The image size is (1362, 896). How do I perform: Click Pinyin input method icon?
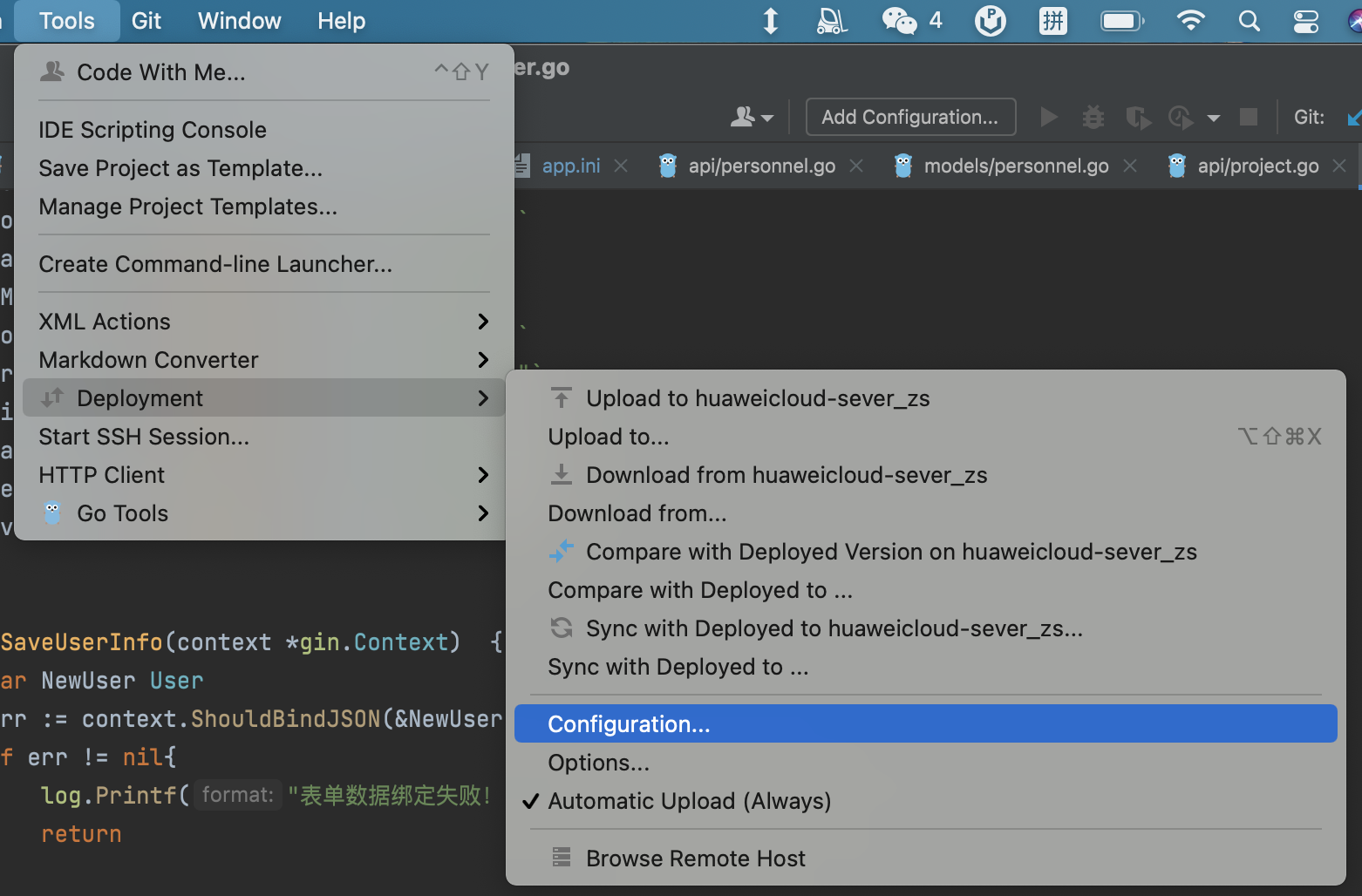coord(1053,21)
